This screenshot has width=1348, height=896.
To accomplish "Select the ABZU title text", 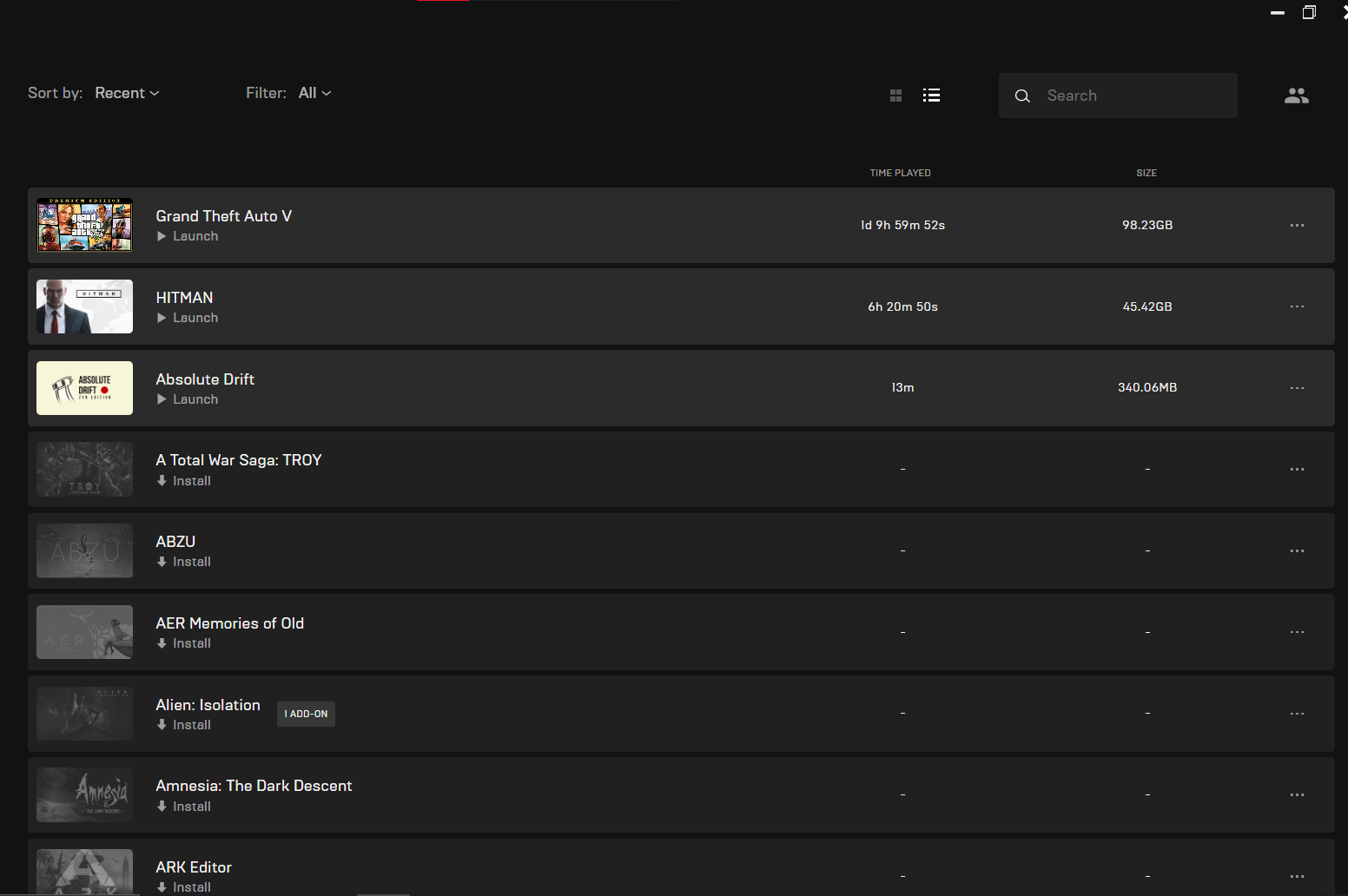I will (x=175, y=542).
